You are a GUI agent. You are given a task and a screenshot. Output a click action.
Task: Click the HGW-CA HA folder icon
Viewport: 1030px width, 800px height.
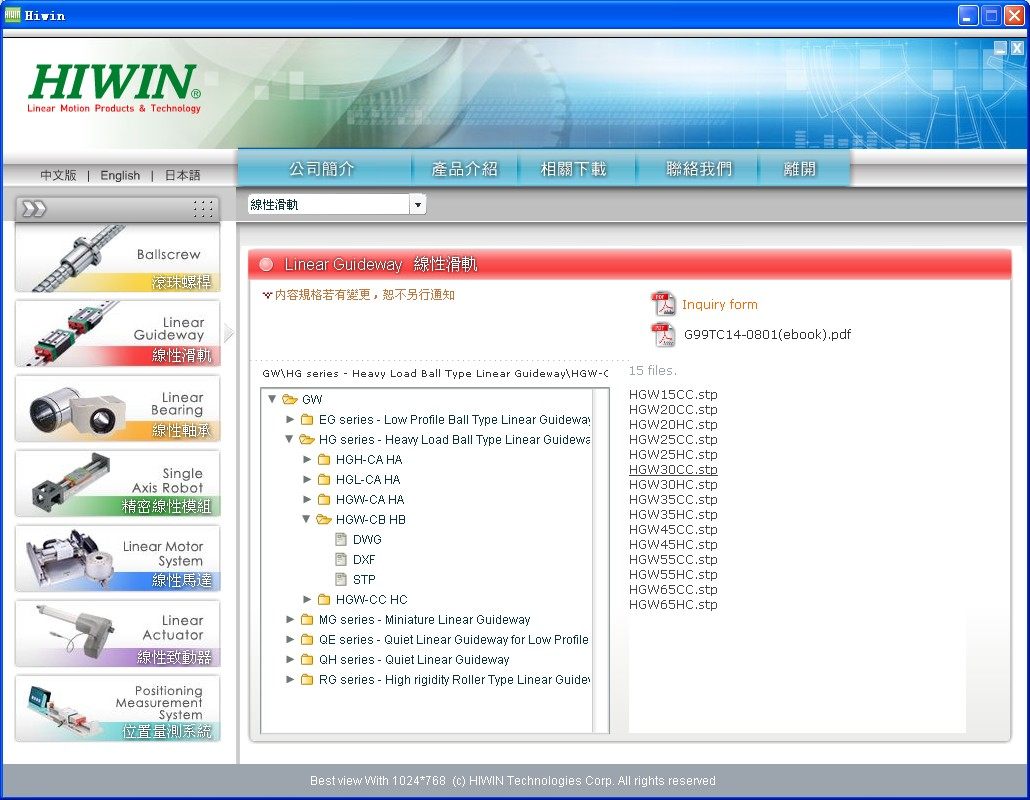pyautogui.click(x=324, y=499)
